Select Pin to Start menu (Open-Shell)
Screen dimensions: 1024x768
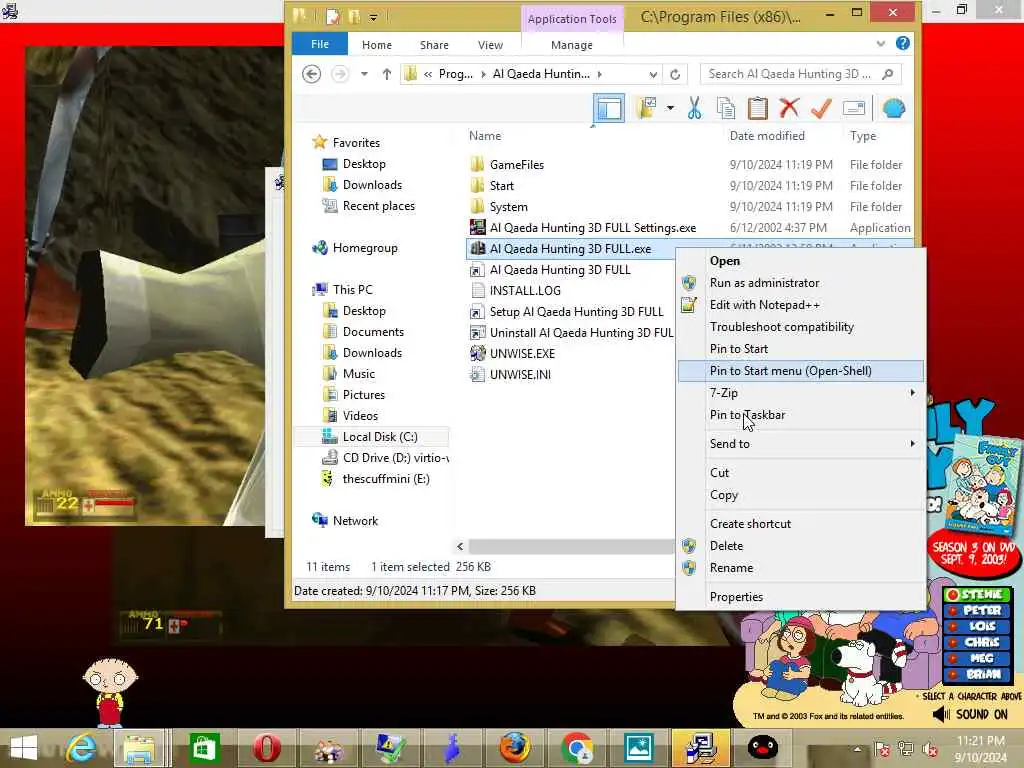801,371
